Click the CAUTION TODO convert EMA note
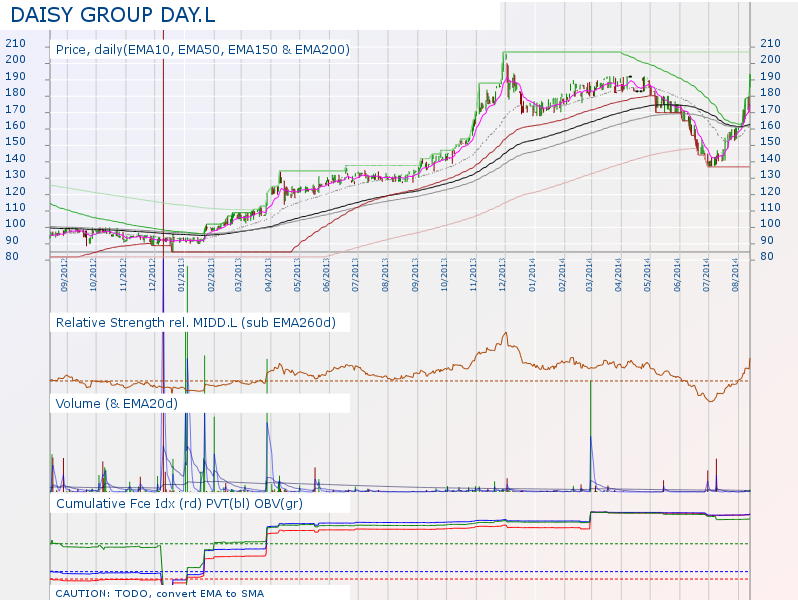Image resolution: width=798 pixels, height=600 pixels. click(x=159, y=592)
